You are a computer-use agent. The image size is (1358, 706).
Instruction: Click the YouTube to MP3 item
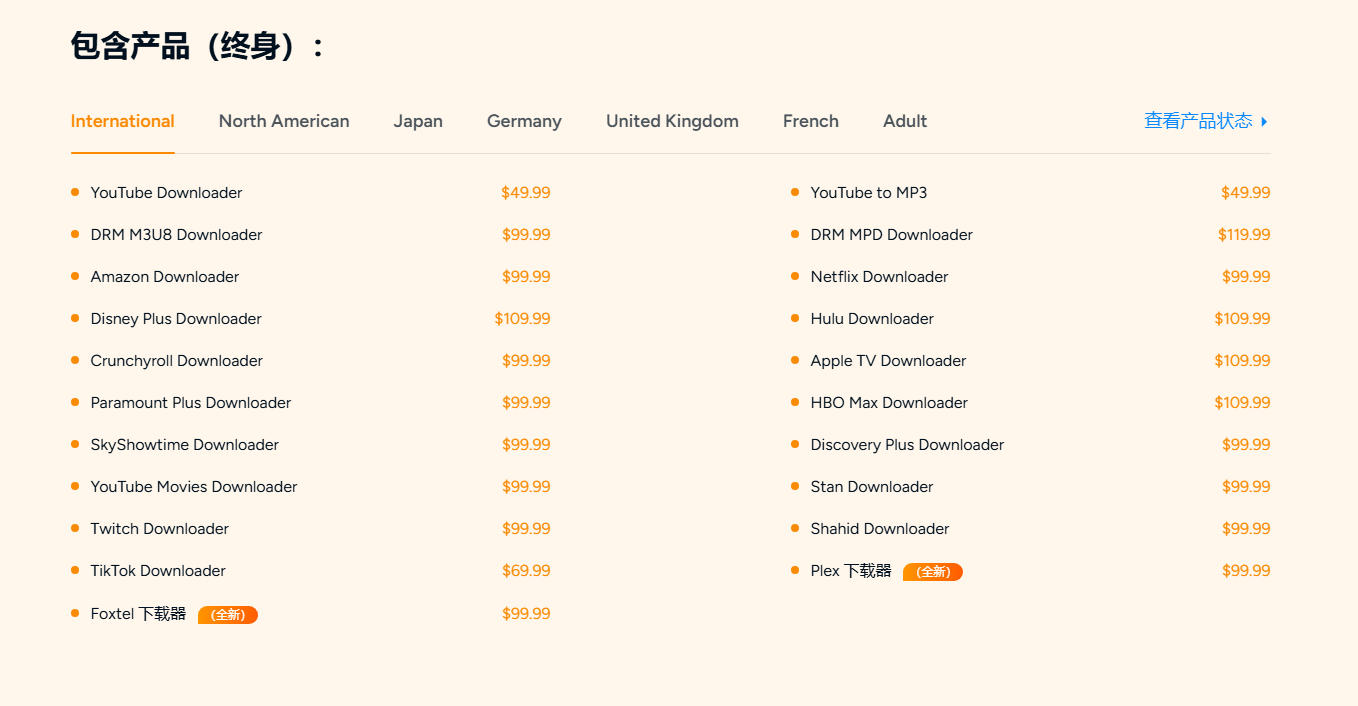click(x=869, y=193)
